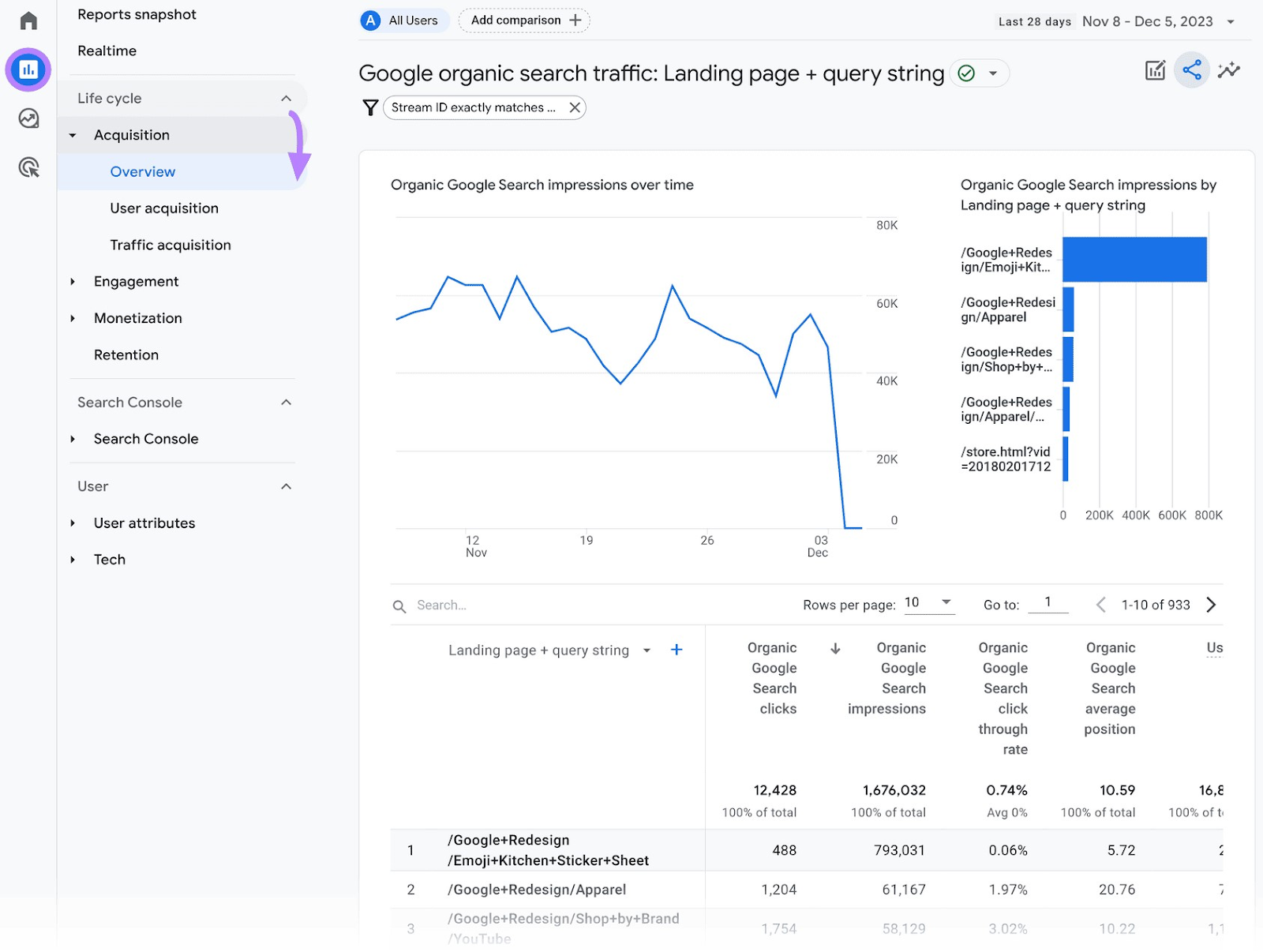Click the click through rate column header
Image resolution: width=1263 pixels, height=952 pixels.
tap(1003, 699)
